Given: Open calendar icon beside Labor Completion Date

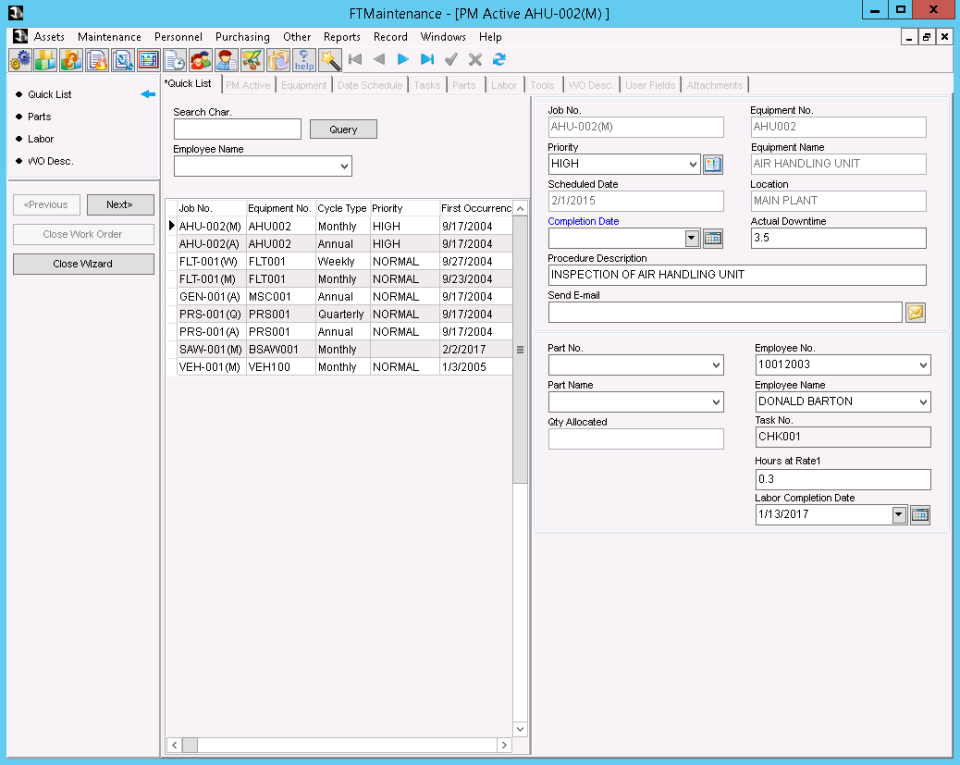Looking at the screenshot, I should [920, 515].
